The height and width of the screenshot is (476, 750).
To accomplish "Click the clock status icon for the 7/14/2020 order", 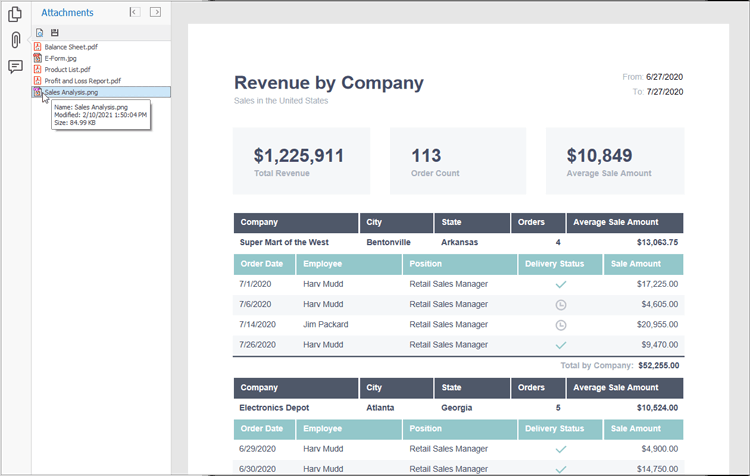I will 560,325.
